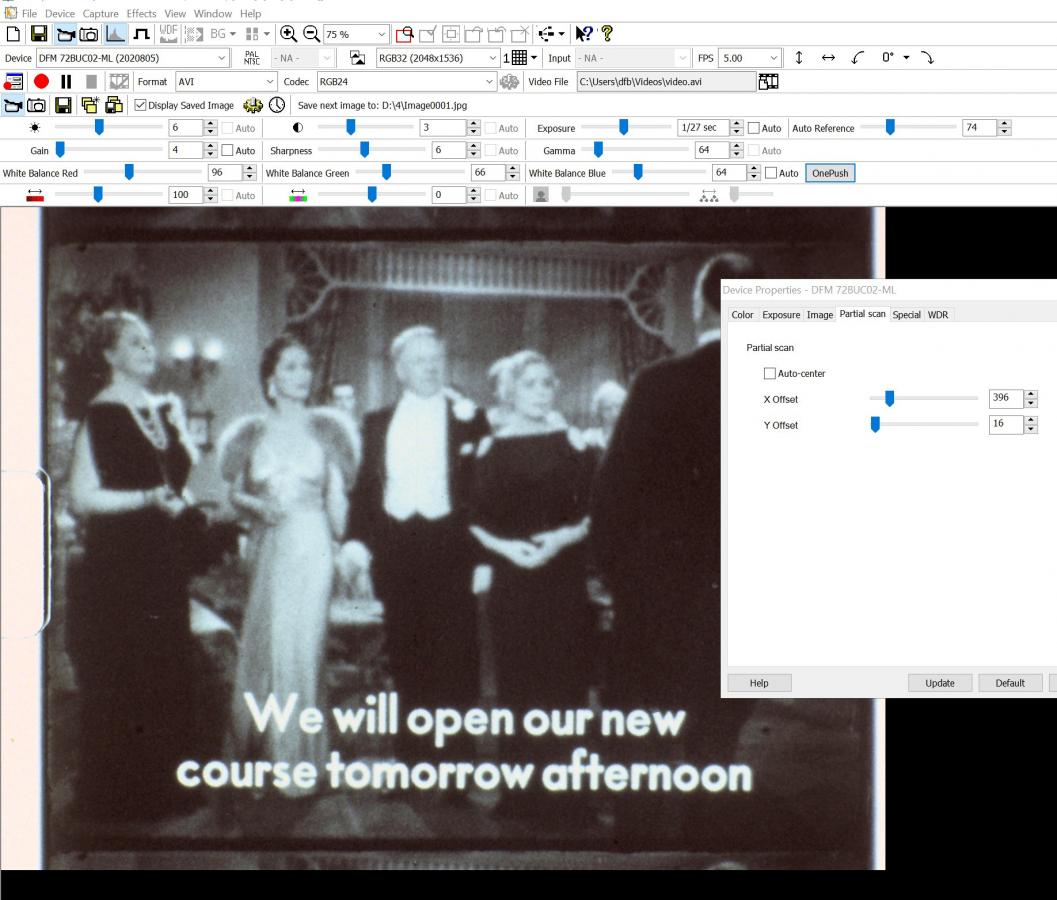1057x900 pixels.
Task: Open the Capture menu
Action: tap(100, 13)
